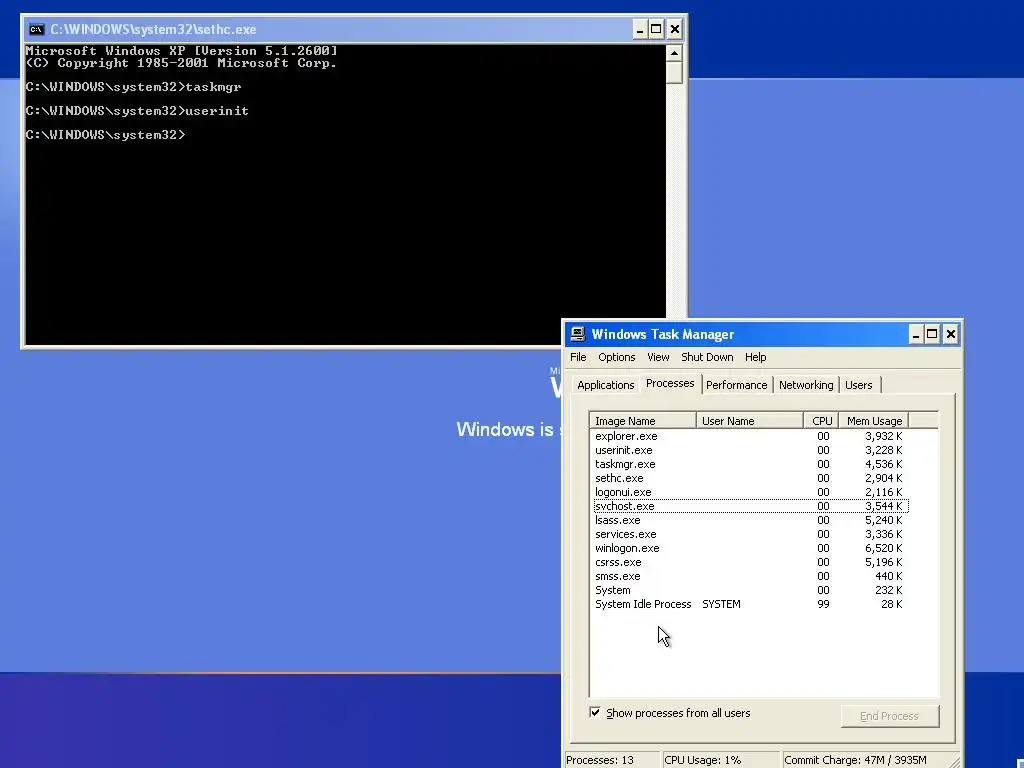Viewport: 1024px width, 768px height.
Task: Switch to the Performance tab
Action: click(737, 385)
